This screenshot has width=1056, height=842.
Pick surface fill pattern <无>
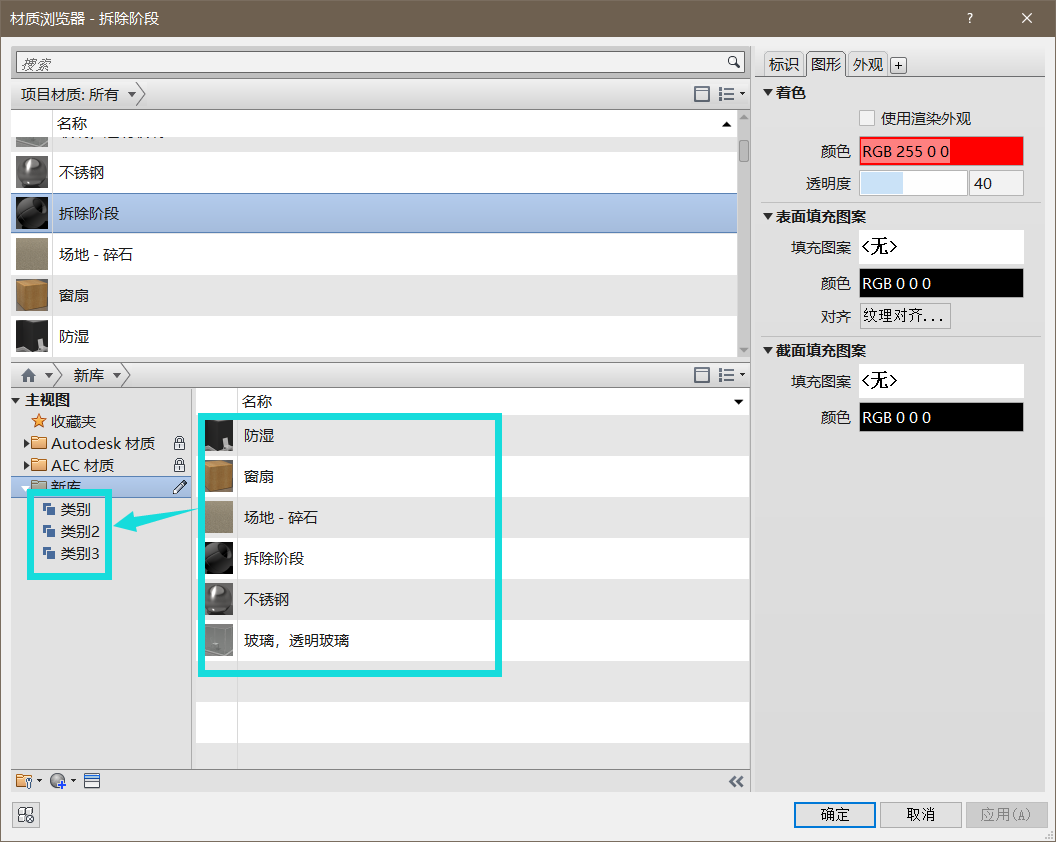[x=942, y=247]
